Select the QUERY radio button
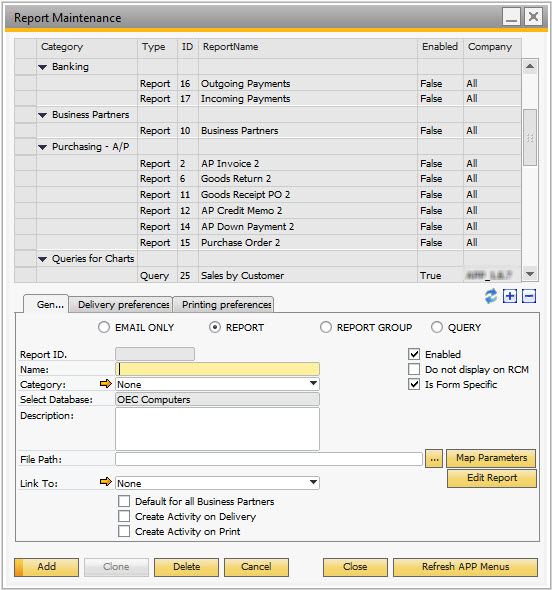Viewport: 552px width, 590px height. pos(436,327)
